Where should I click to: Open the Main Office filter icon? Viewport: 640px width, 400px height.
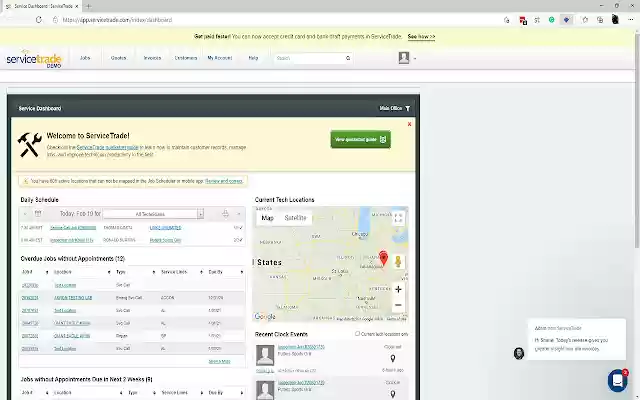pyautogui.click(x=407, y=108)
